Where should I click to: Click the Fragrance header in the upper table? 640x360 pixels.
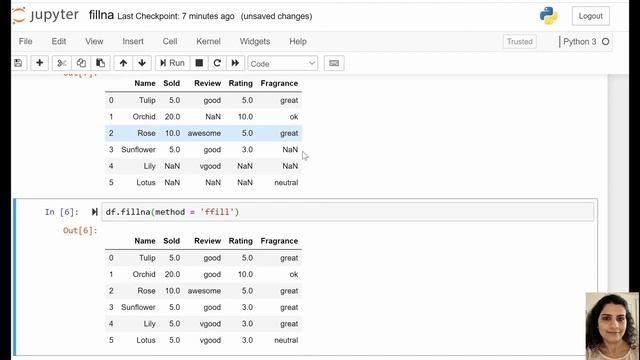(x=279, y=83)
